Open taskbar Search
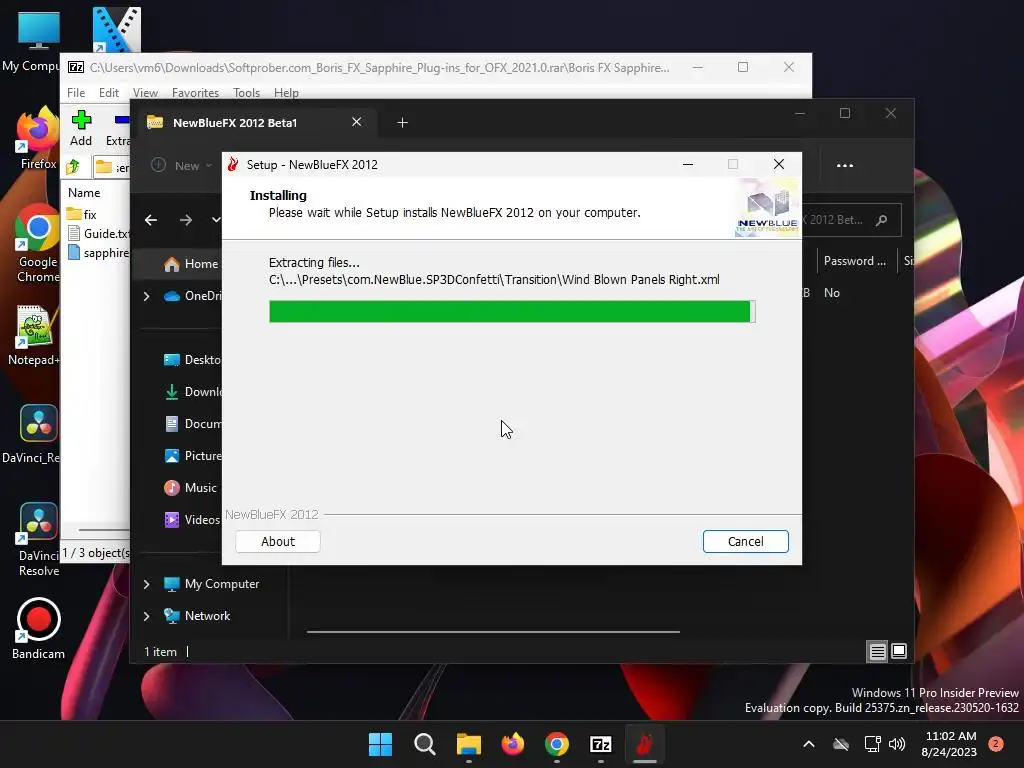1024x768 pixels. pos(424,744)
